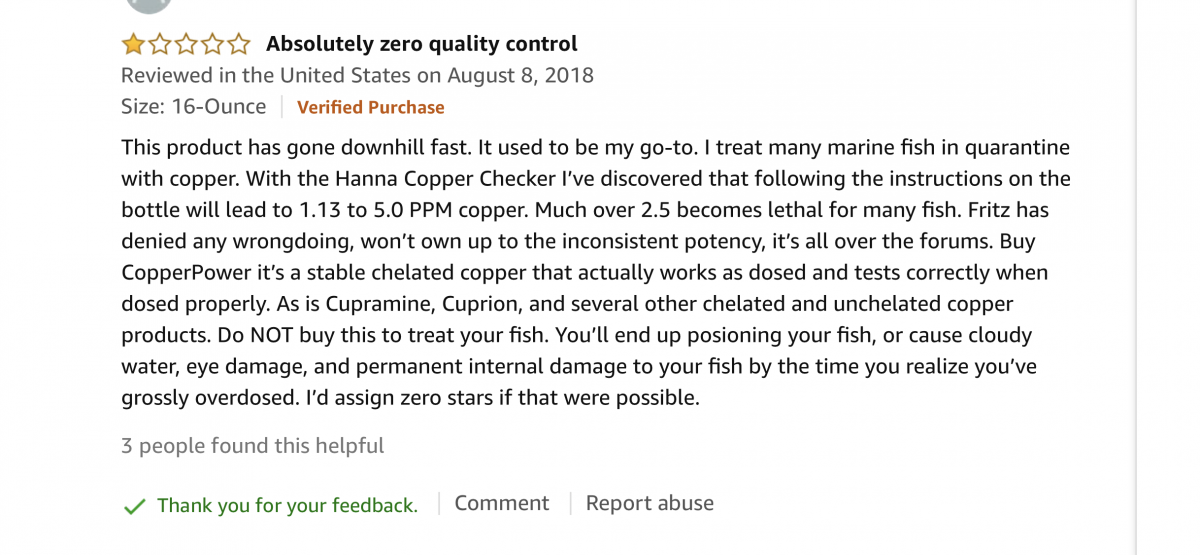Open the reviewer avatar at top
Image resolution: width=1200 pixels, height=555 pixels.
(150, 5)
